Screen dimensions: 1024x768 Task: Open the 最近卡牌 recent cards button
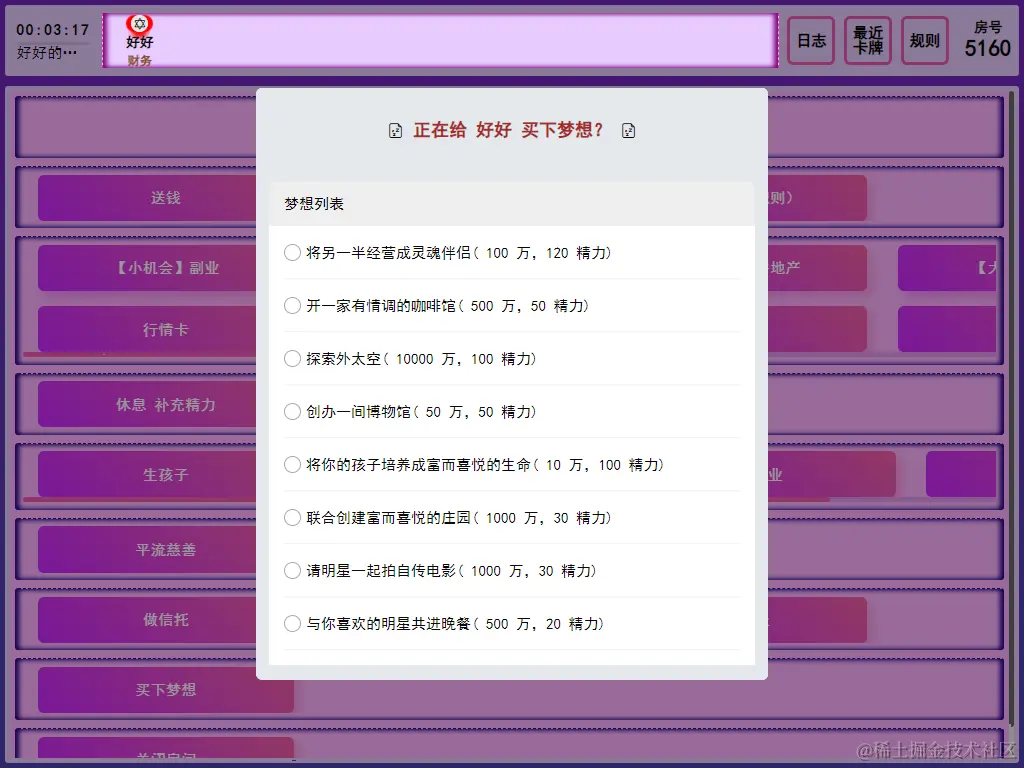pyautogui.click(x=868, y=40)
